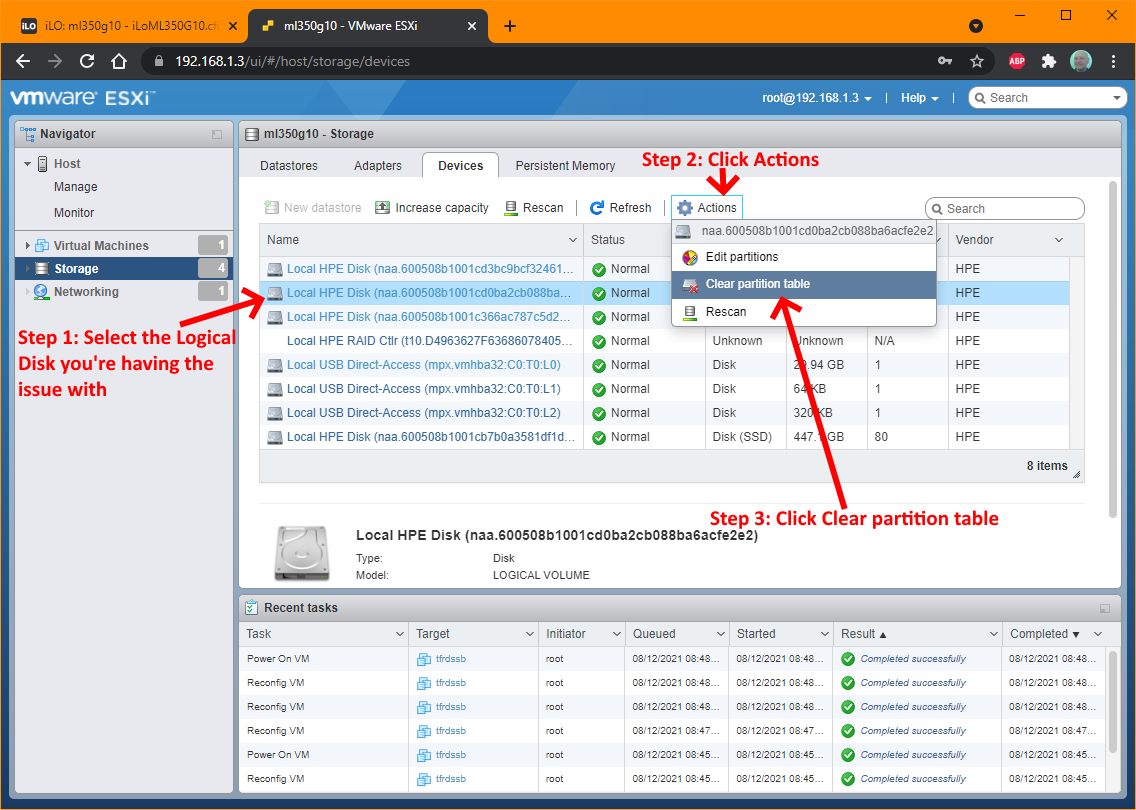
Task: Open the Adapters tab
Action: 377,166
